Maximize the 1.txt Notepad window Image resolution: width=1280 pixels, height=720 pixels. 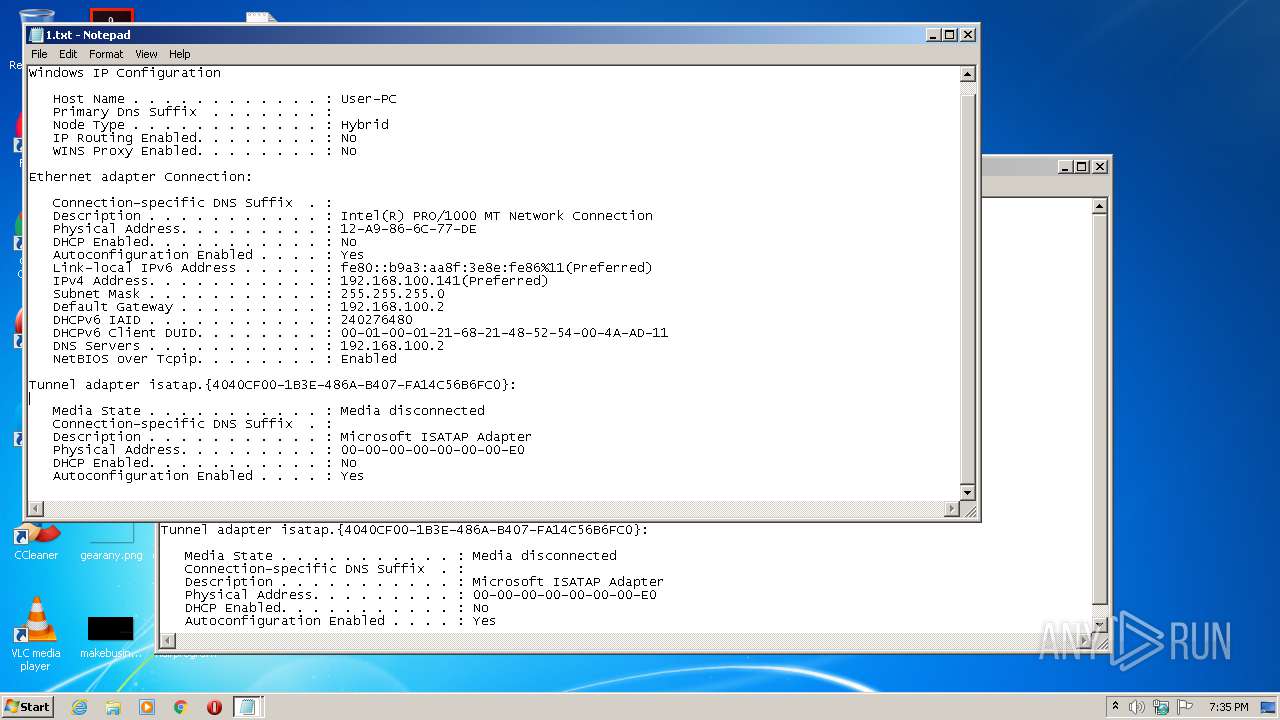coord(949,34)
